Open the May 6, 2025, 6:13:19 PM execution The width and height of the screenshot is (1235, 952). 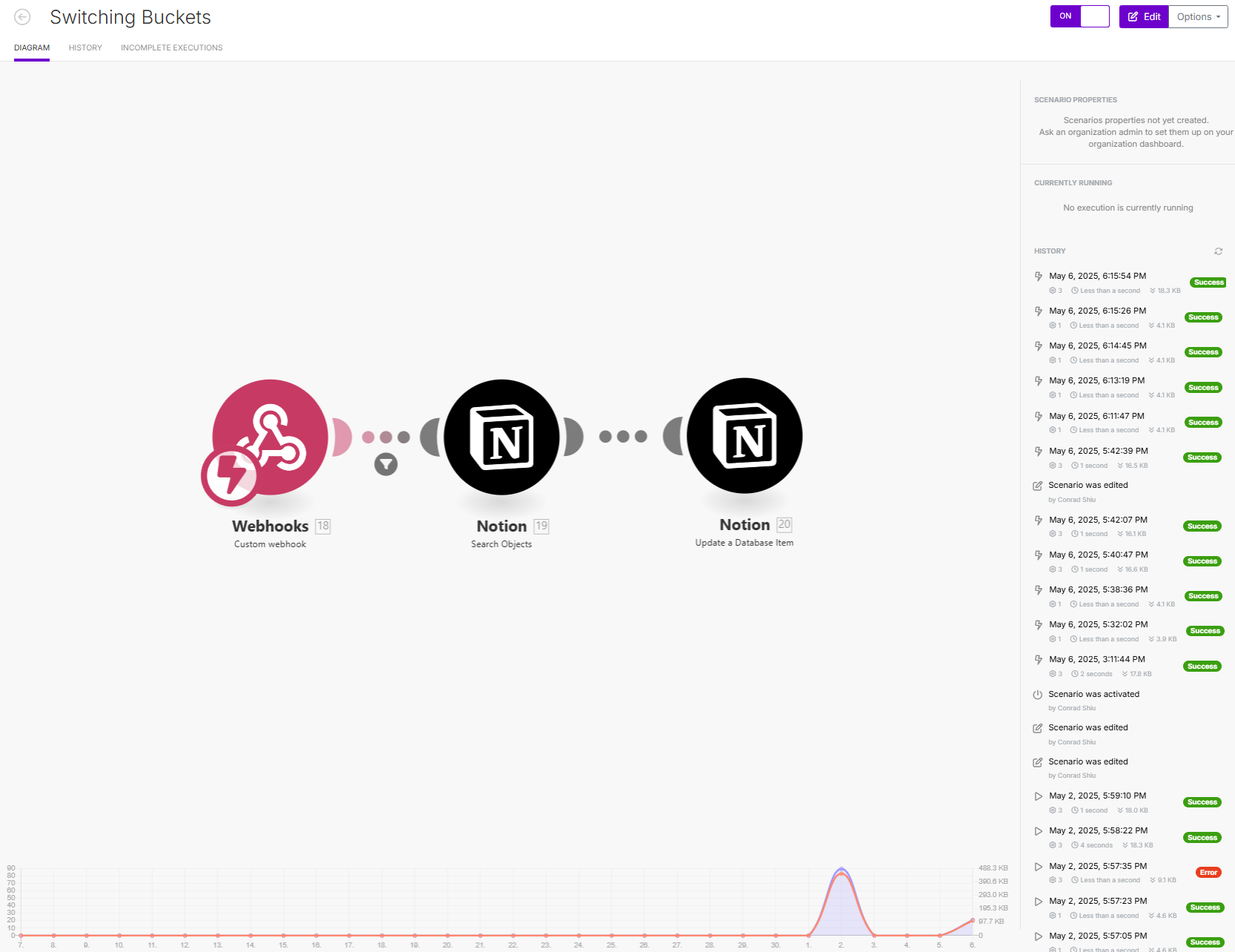tap(1096, 380)
